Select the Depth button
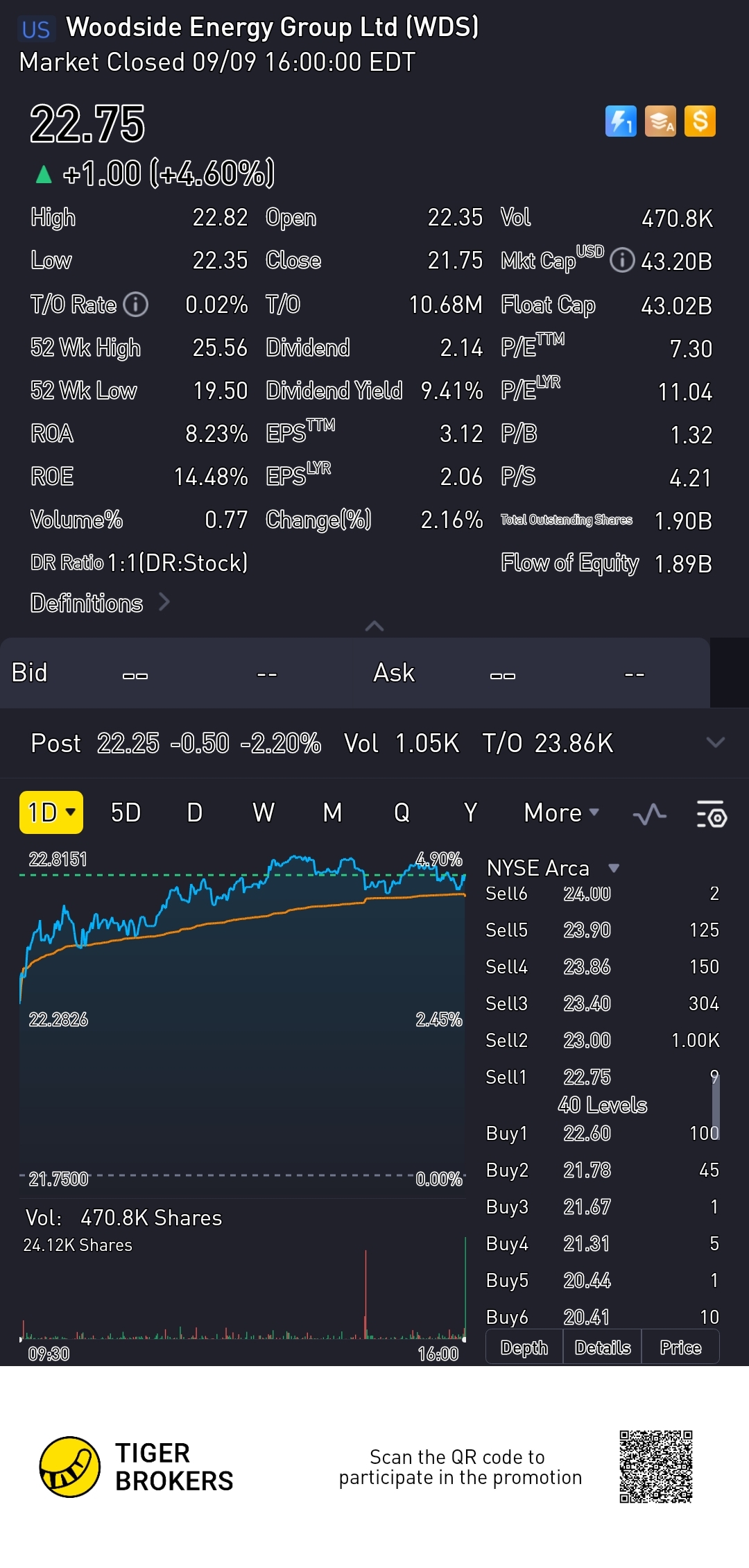The image size is (749, 1568). coord(524,1347)
